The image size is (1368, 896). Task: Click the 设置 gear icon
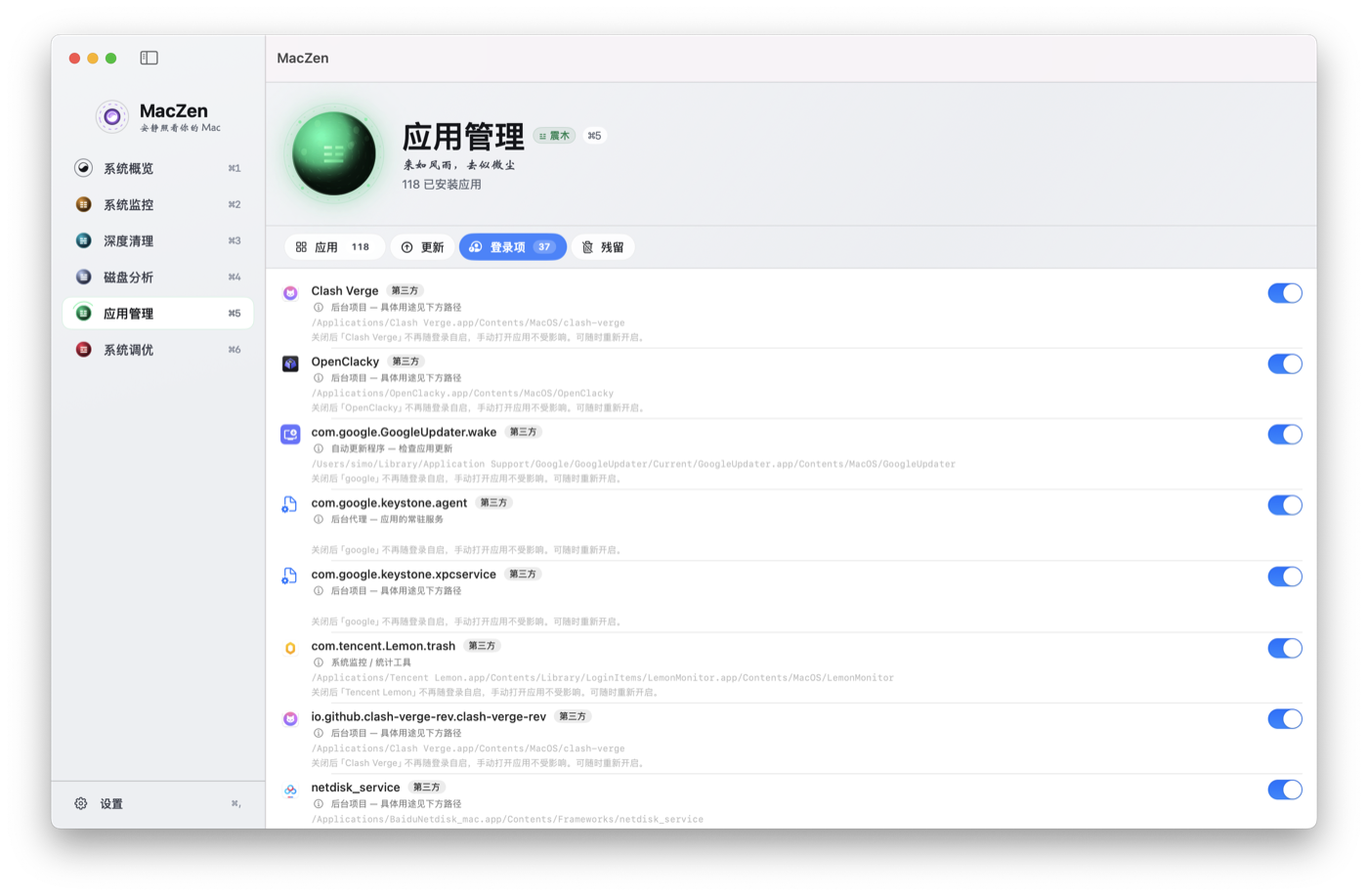pyautogui.click(x=81, y=803)
